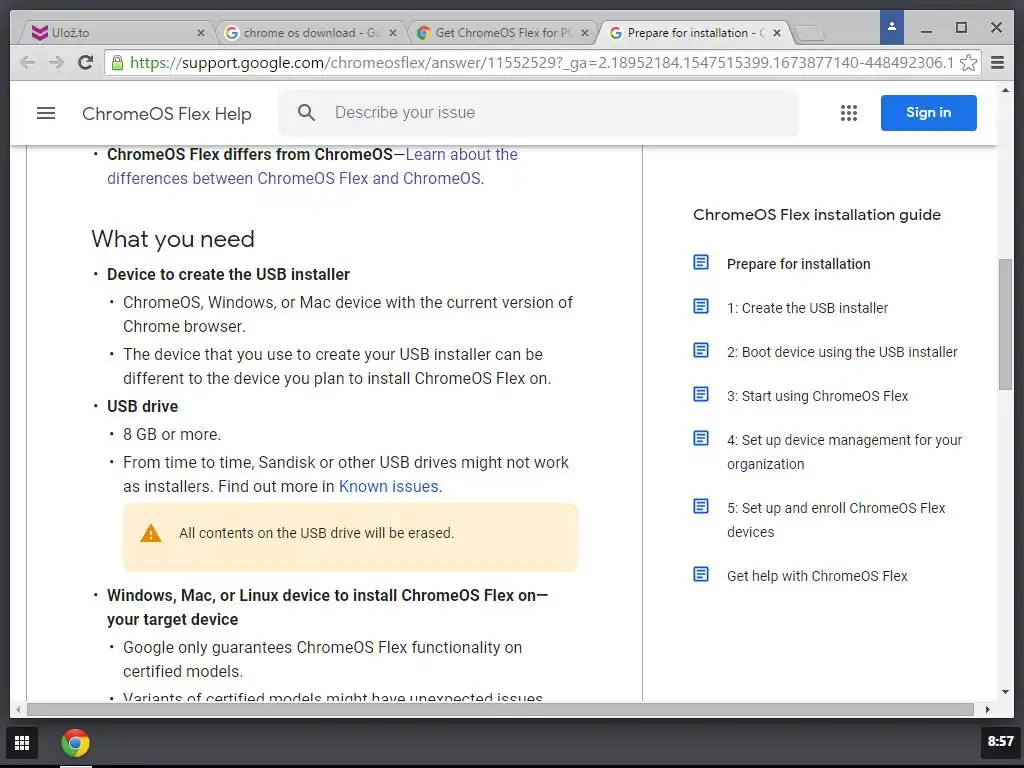Click the scroll down arrow of the vertical scrollbar

(1005, 692)
